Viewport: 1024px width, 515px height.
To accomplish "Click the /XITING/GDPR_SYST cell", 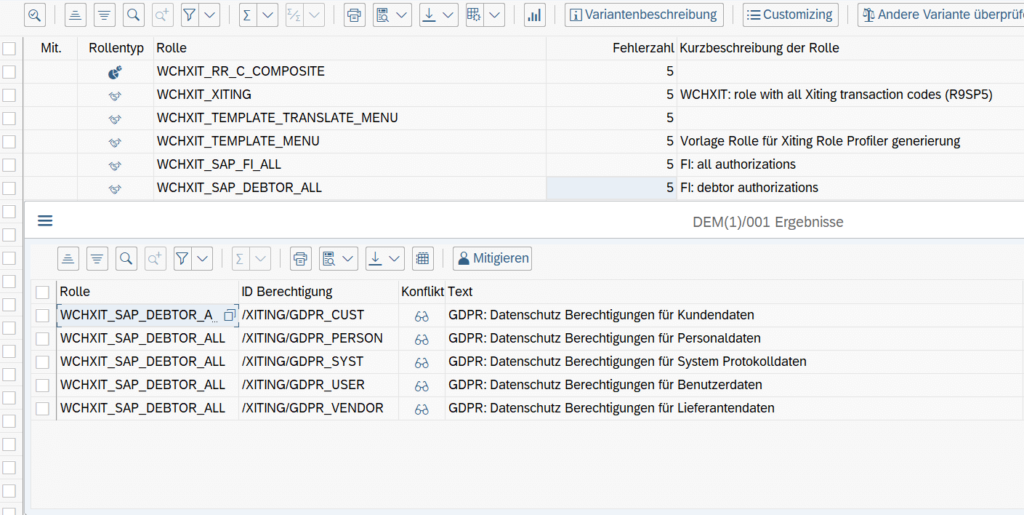I will pos(319,362).
